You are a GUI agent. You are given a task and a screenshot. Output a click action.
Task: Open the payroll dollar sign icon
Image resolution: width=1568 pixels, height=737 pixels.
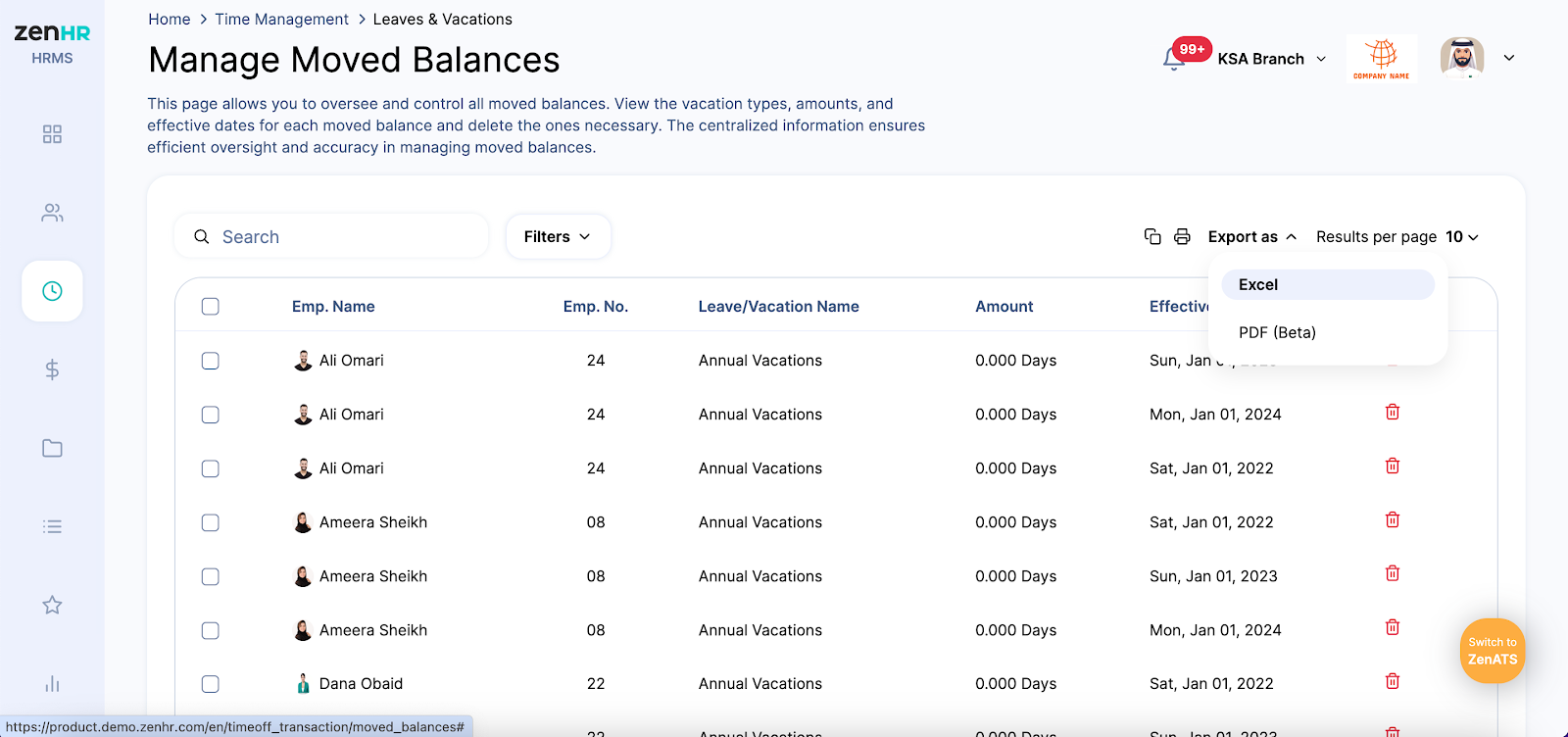pyautogui.click(x=52, y=369)
